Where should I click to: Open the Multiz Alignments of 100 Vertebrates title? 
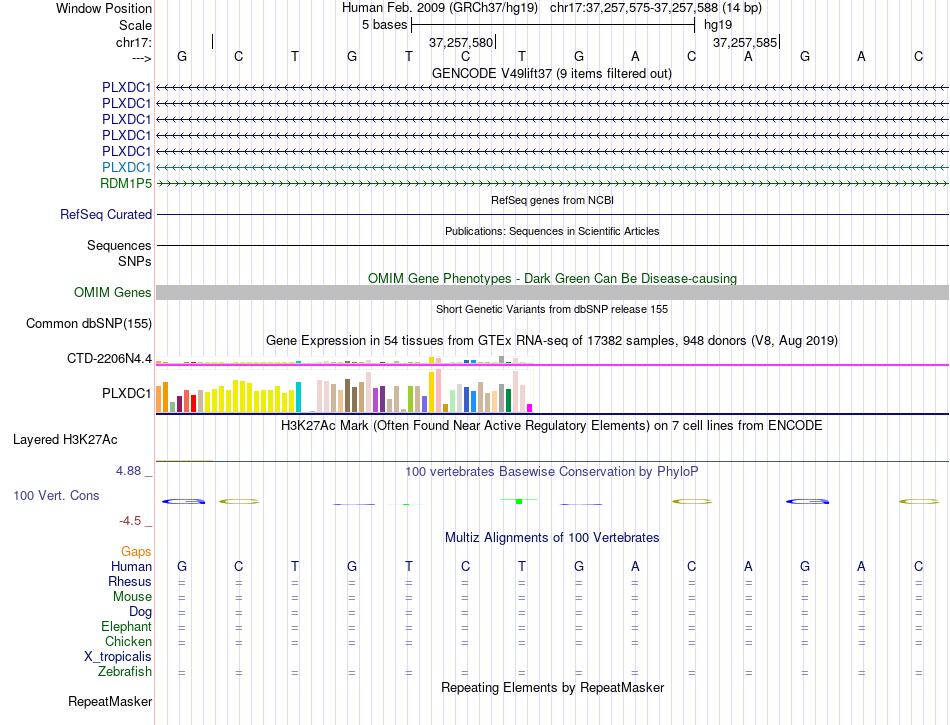(552, 537)
